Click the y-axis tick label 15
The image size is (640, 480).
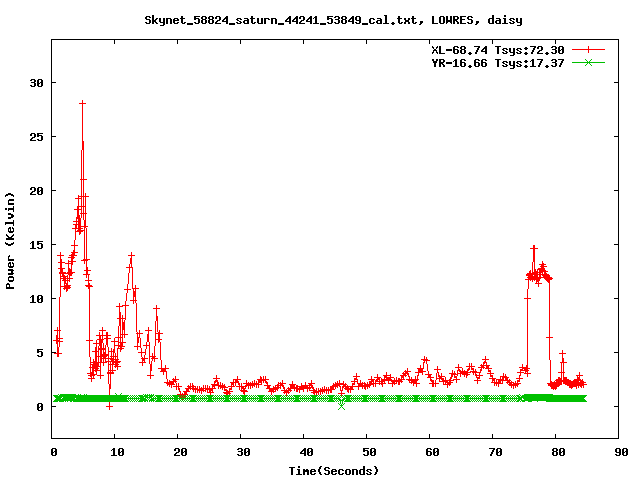[36, 245]
